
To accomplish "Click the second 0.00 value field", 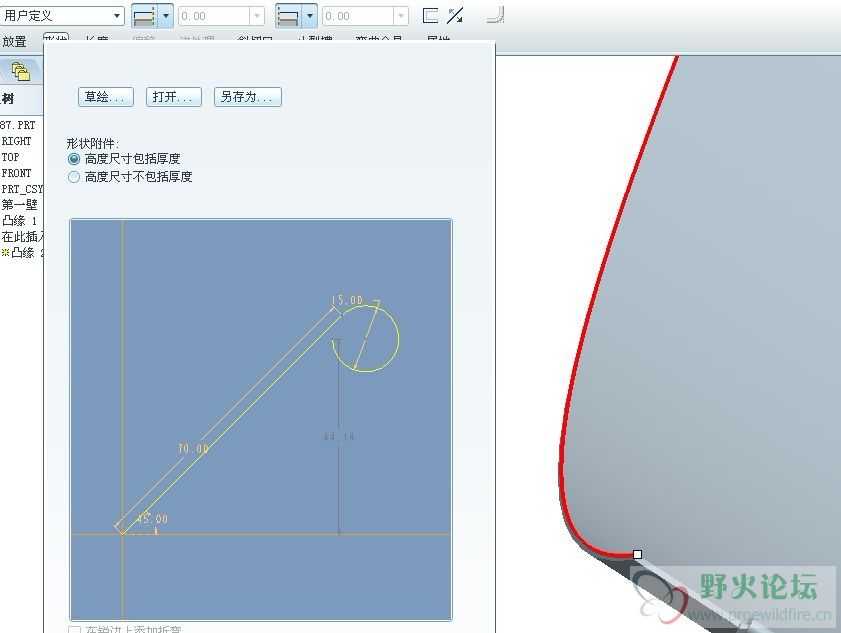I will tap(357, 16).
